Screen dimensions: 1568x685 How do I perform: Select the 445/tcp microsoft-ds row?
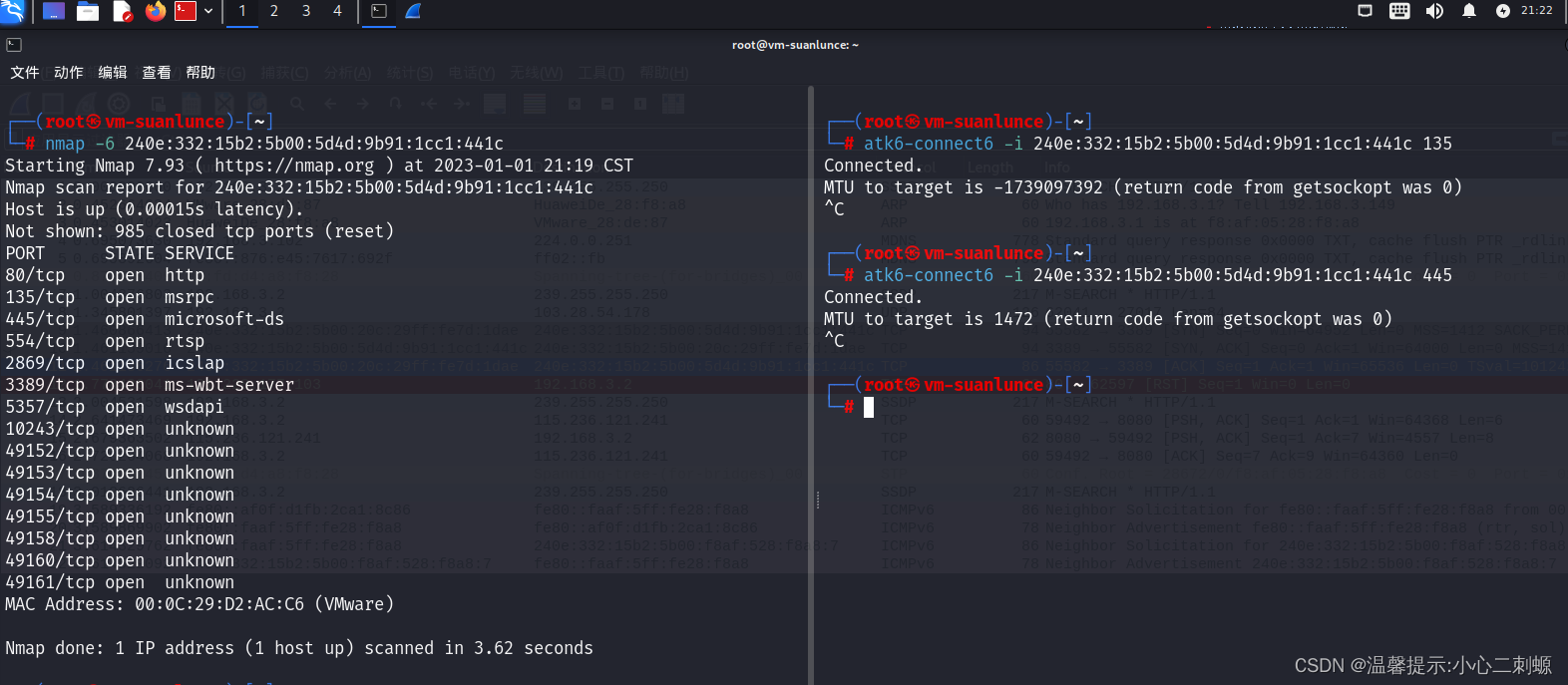(145, 319)
